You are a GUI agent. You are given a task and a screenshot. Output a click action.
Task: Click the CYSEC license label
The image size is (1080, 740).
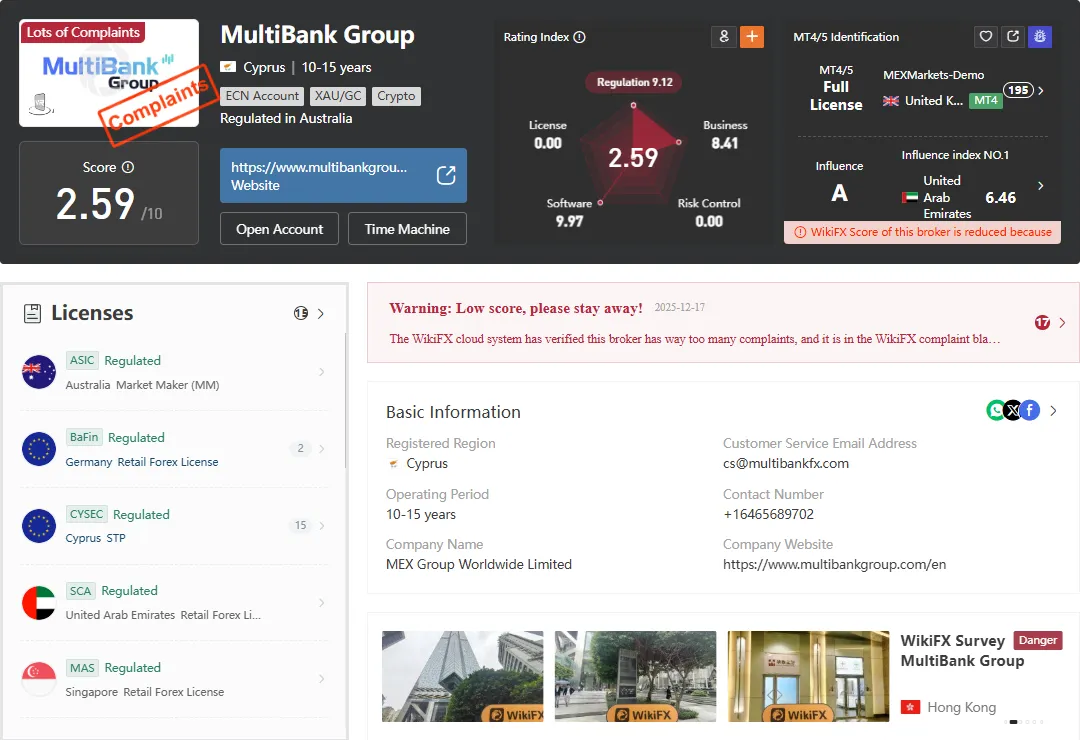(x=86, y=514)
